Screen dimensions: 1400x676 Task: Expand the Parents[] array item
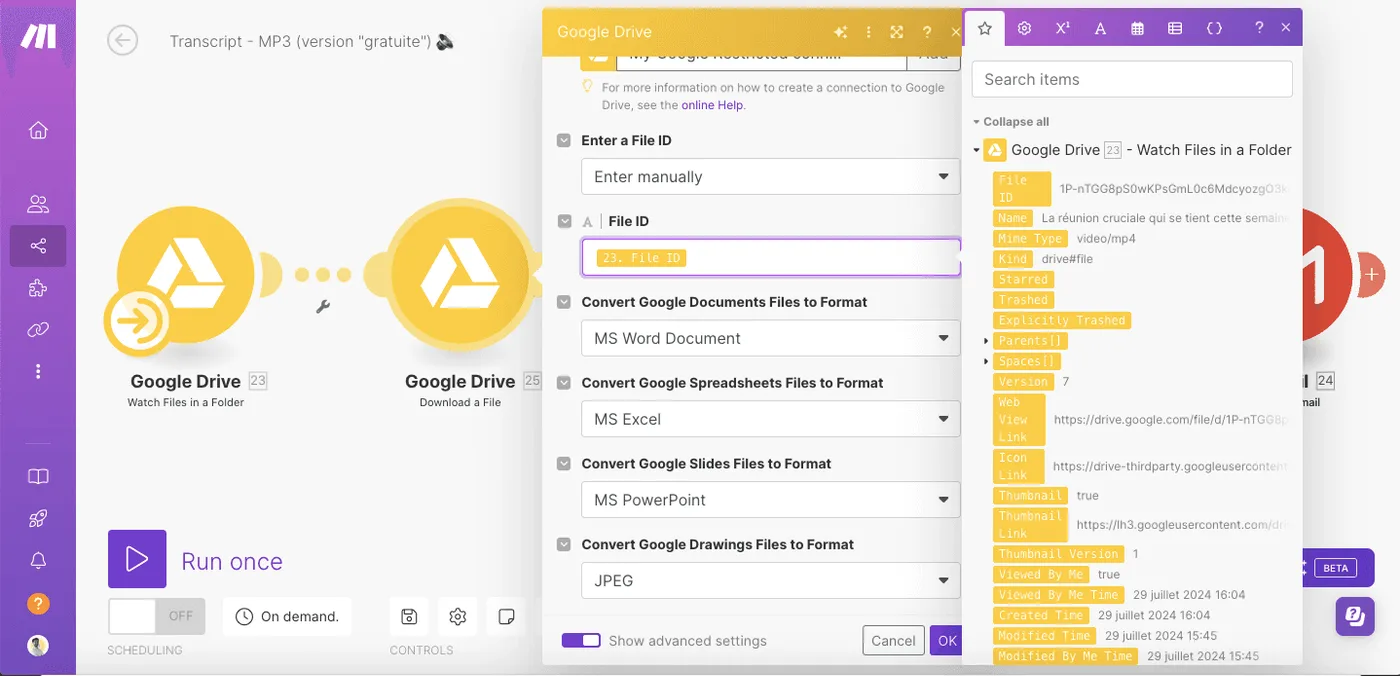point(986,341)
